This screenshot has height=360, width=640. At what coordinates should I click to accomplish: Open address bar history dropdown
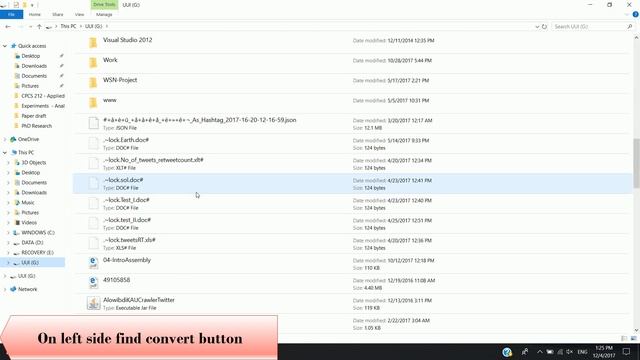[x=537, y=27]
